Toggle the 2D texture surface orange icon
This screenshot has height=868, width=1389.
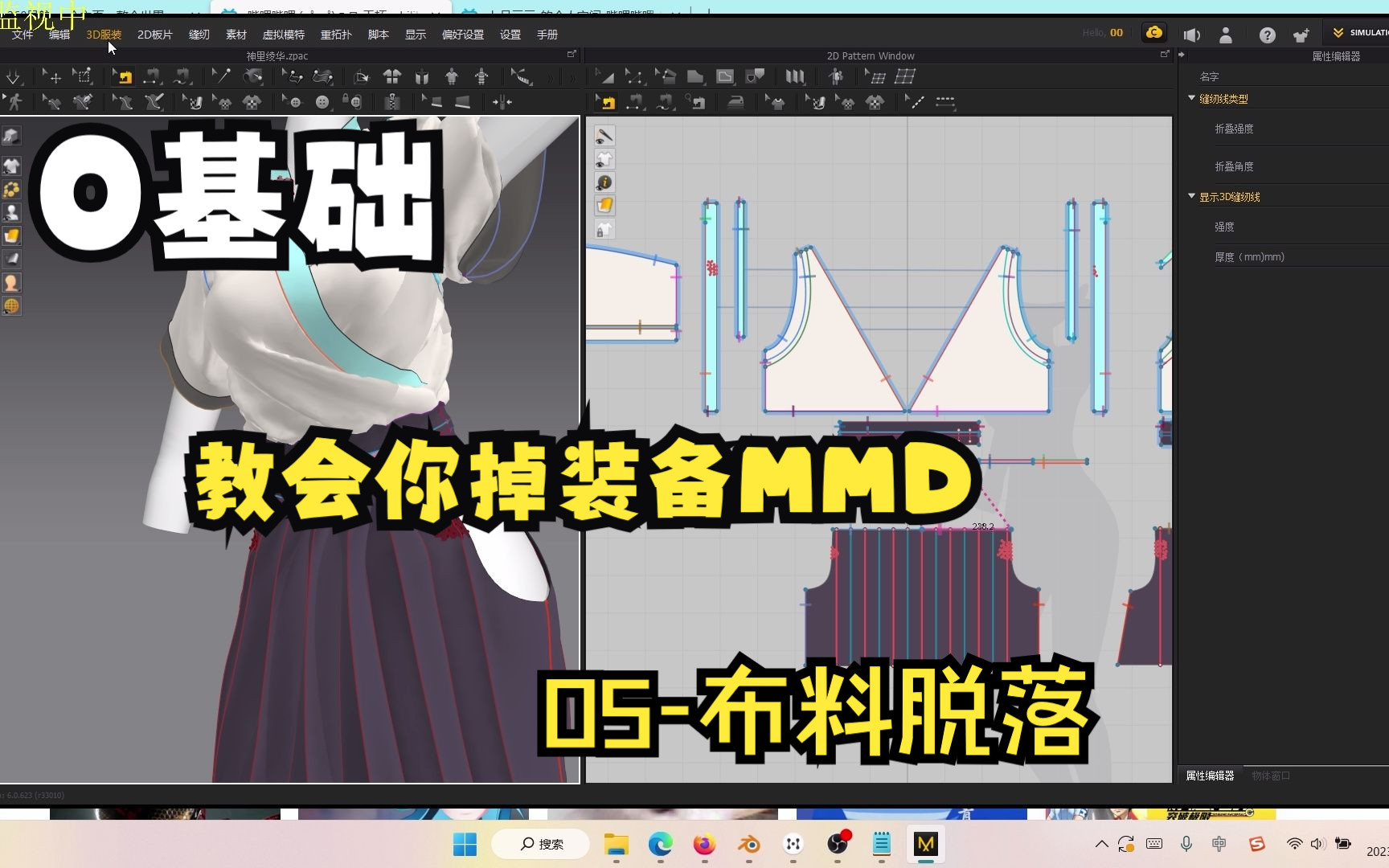click(604, 206)
